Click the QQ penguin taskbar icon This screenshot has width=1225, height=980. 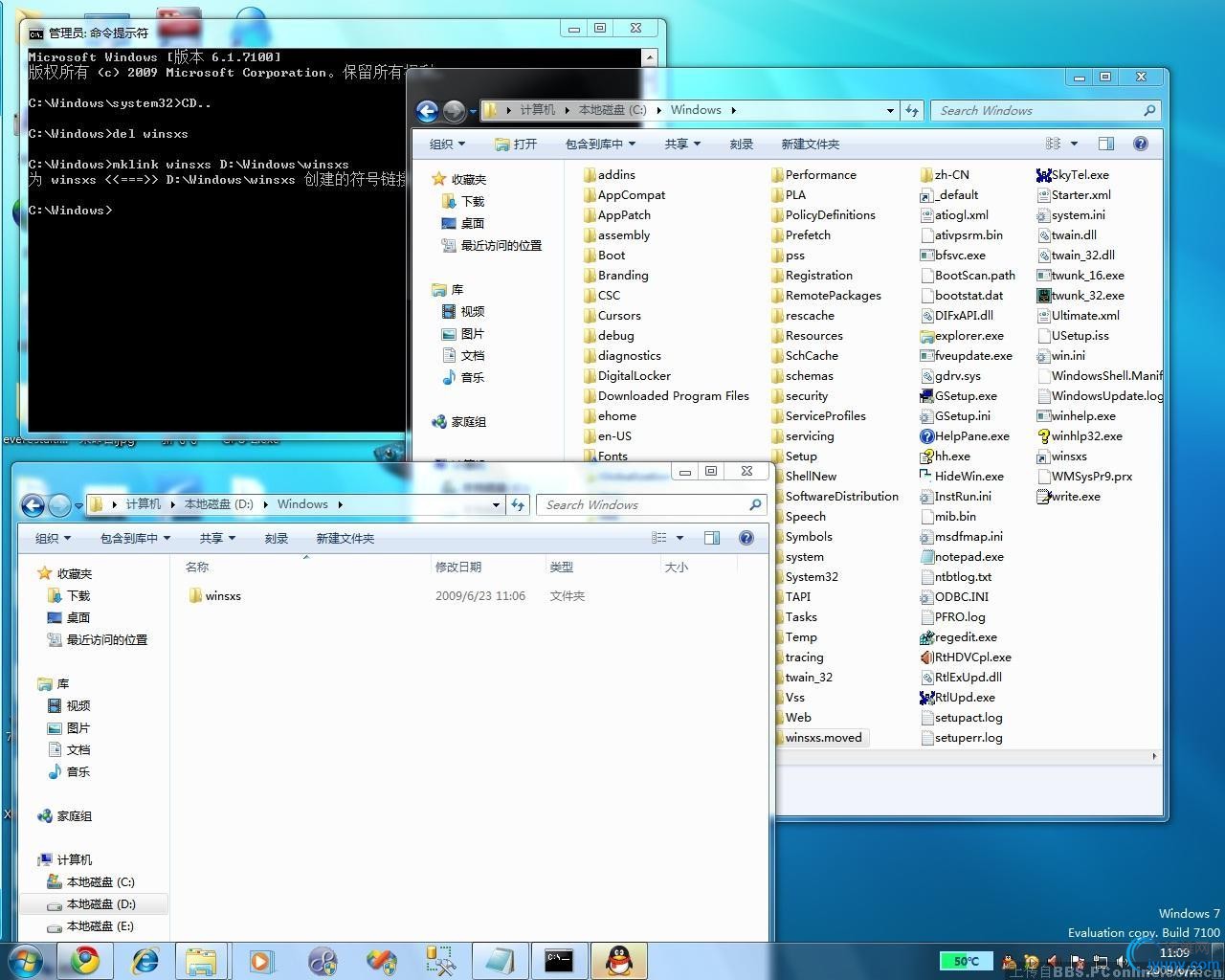click(x=619, y=960)
